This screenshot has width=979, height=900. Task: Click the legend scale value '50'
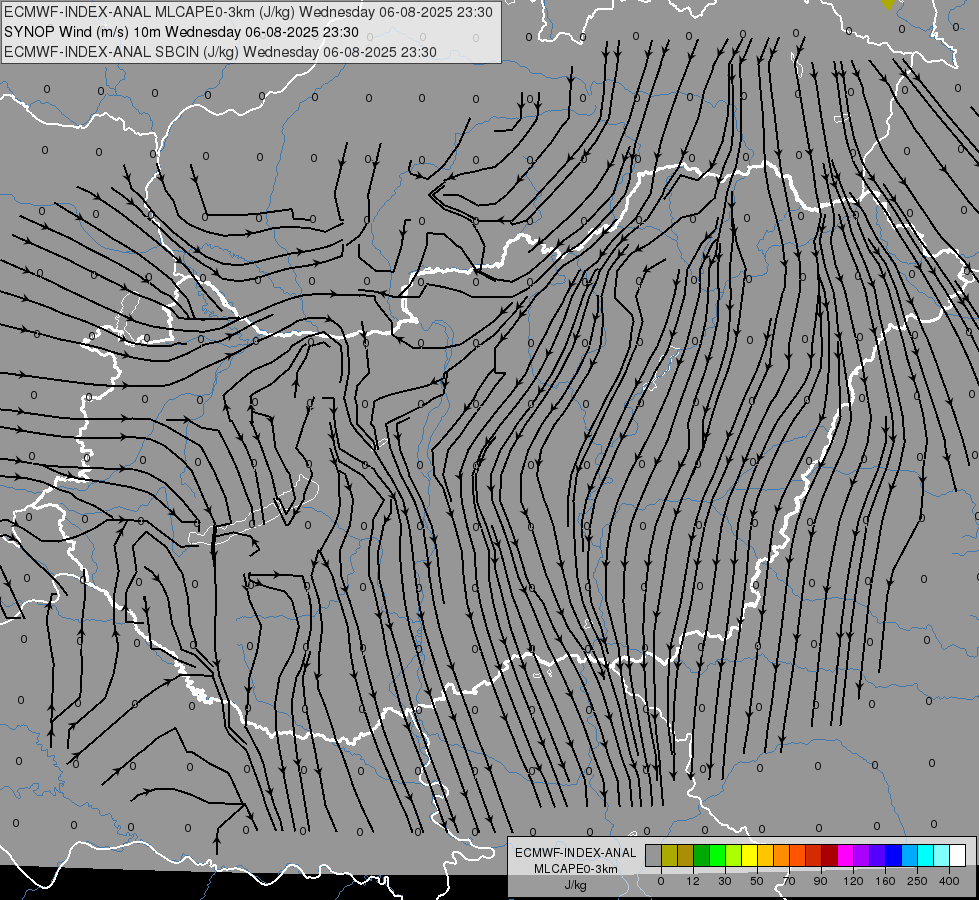(757, 881)
